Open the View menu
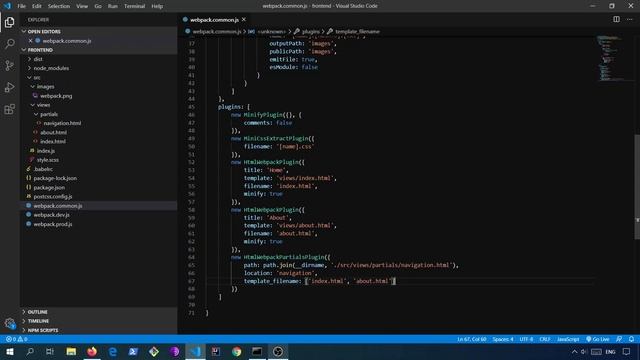Screen dimensions: 640x360 (x=82, y=6)
